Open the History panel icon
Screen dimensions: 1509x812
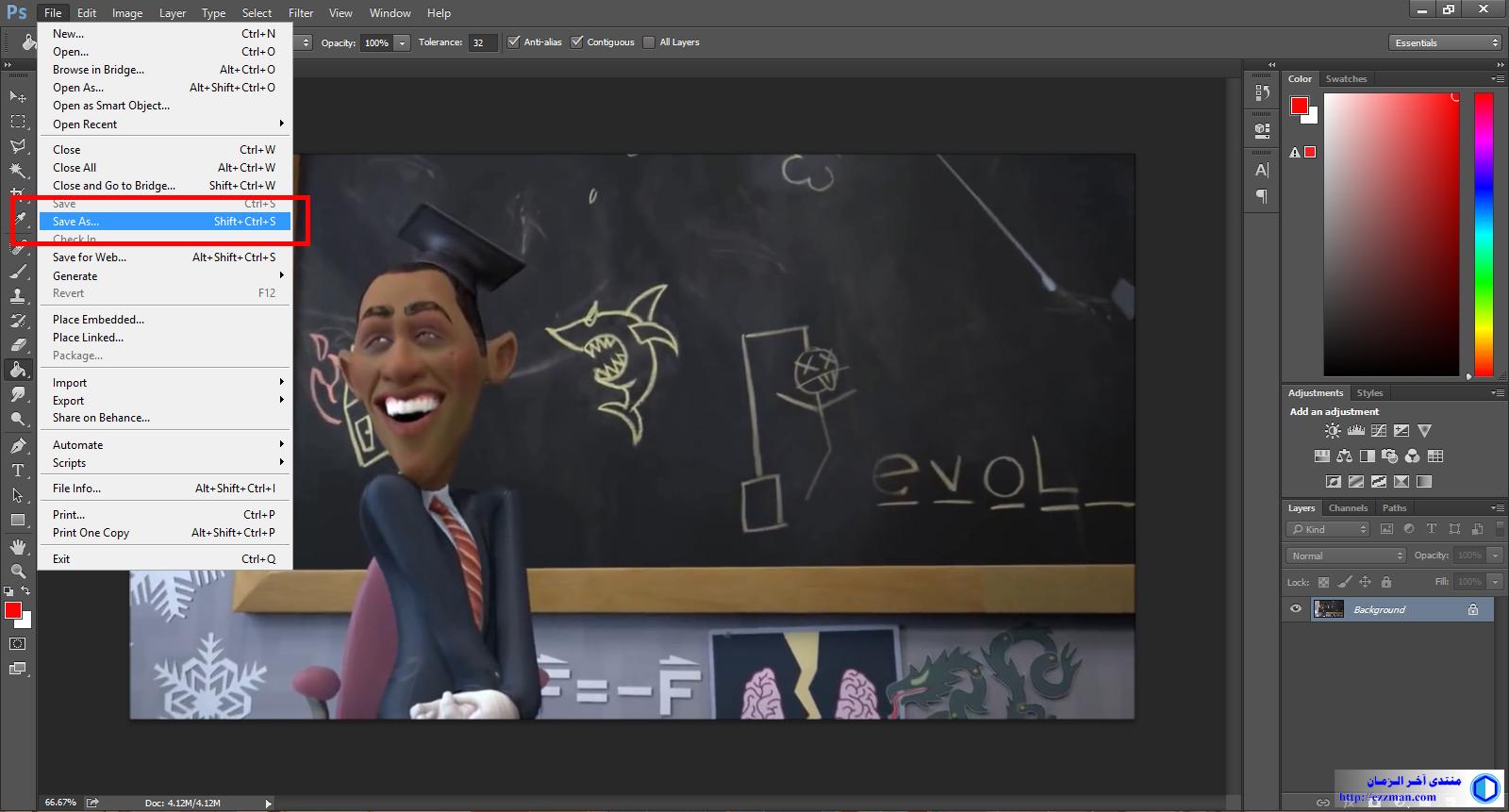tap(1262, 92)
